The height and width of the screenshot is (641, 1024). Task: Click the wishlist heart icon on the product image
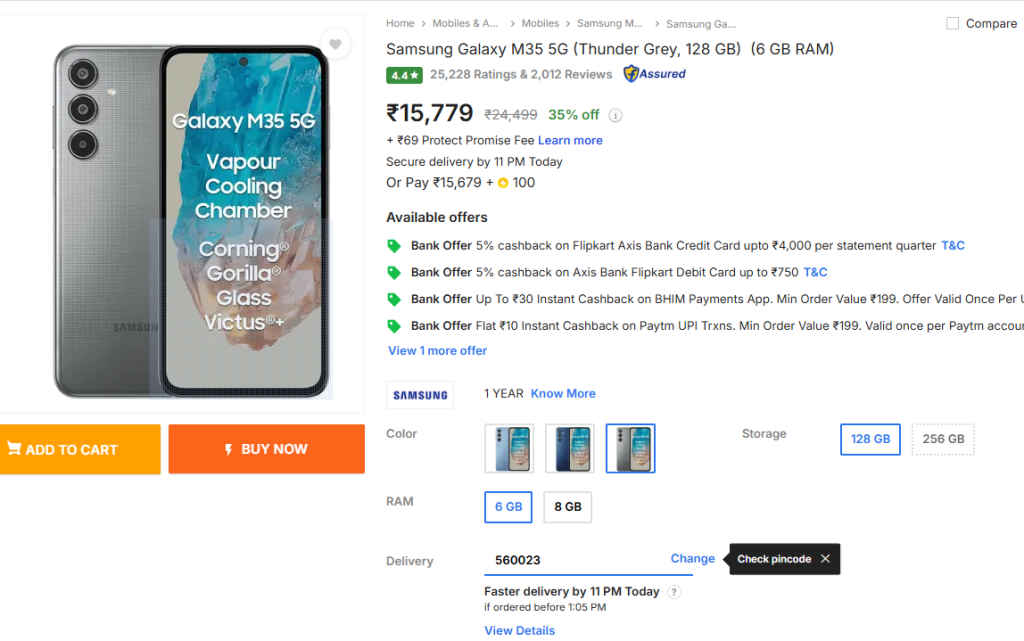pos(335,43)
